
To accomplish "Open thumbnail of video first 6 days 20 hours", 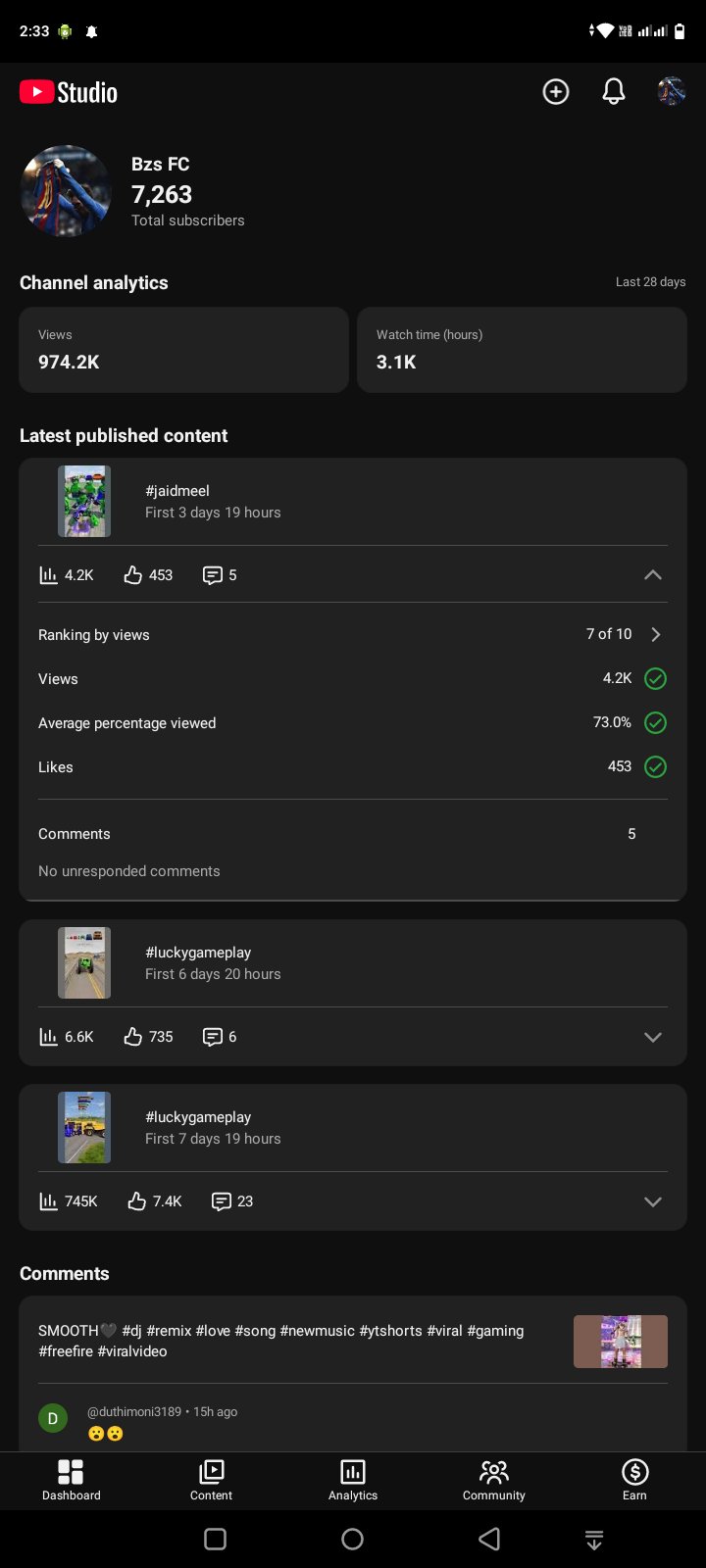I will click(x=84, y=962).
